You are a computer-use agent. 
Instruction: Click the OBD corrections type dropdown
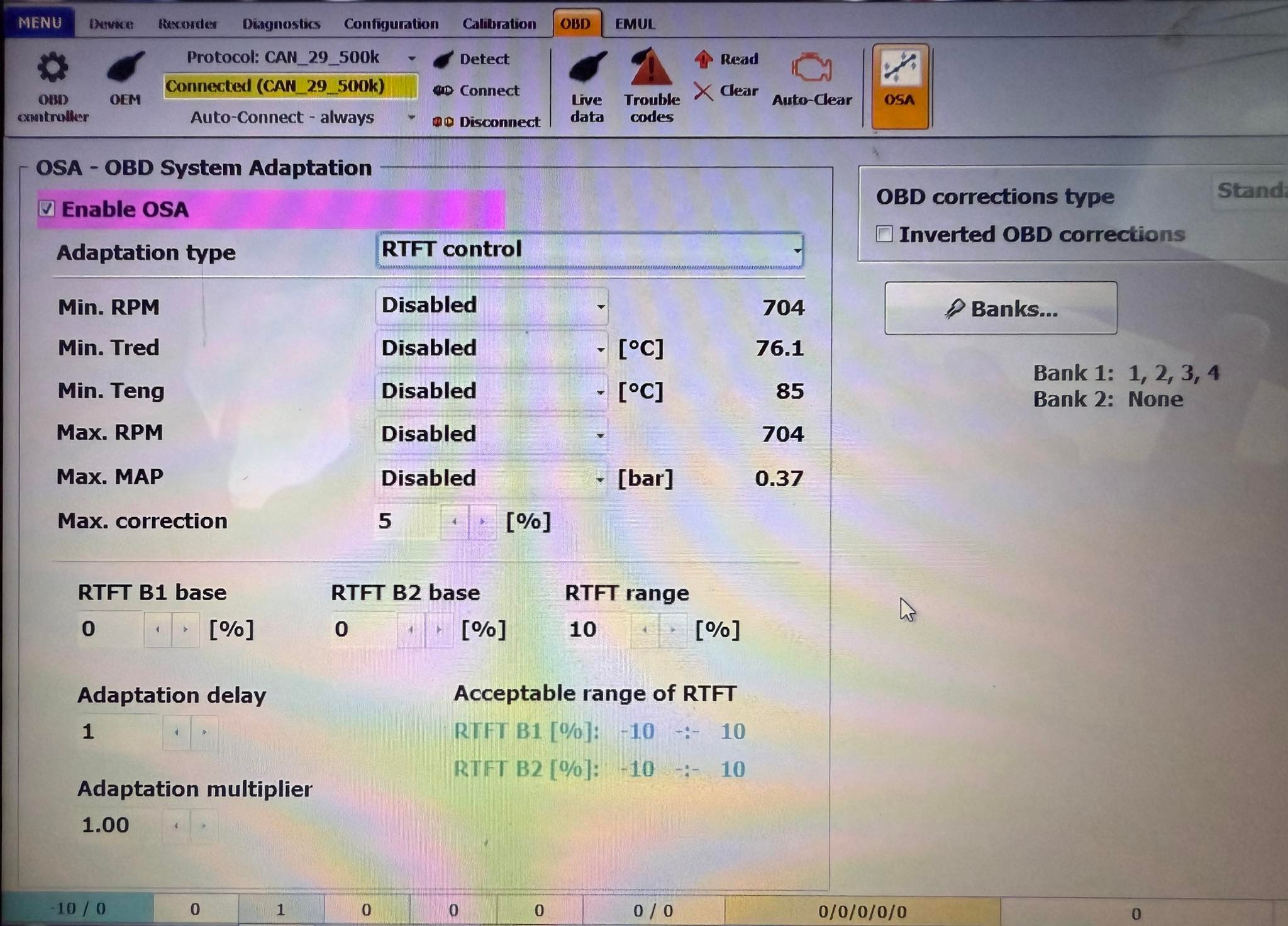pos(1249,191)
